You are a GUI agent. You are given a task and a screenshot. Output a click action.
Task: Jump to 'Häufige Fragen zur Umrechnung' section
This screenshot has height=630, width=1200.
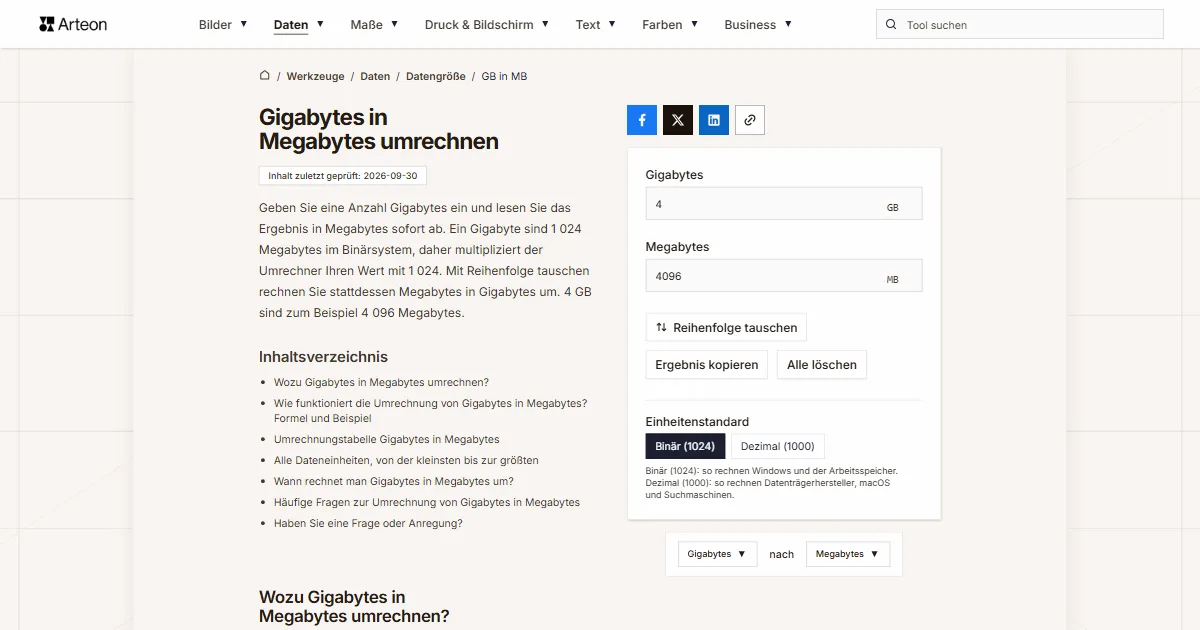[427, 502]
